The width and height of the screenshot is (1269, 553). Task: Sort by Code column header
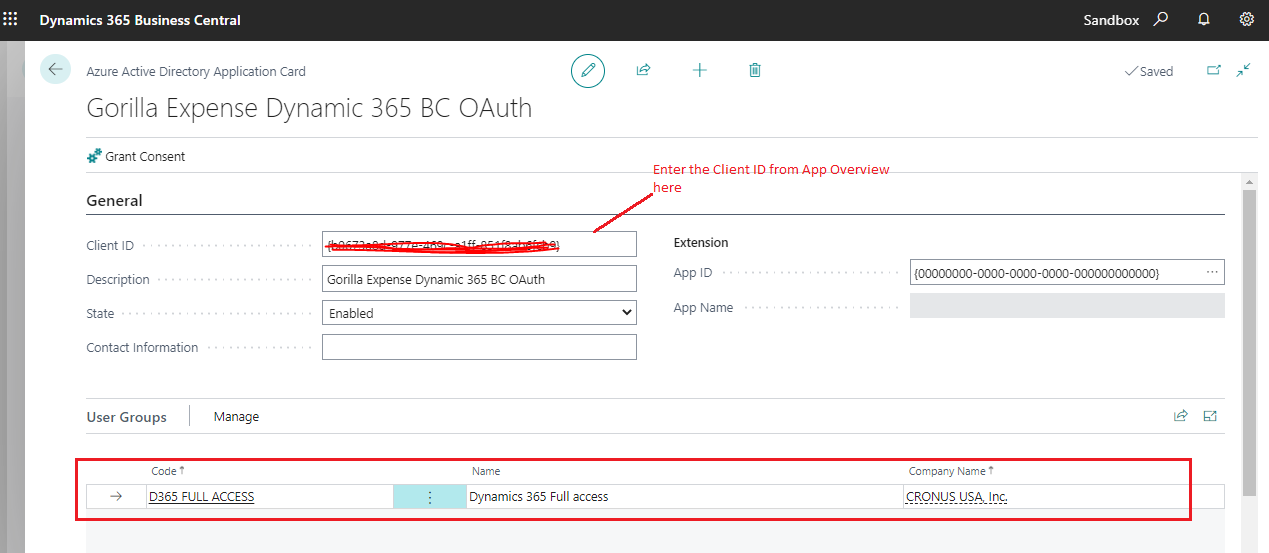168,470
